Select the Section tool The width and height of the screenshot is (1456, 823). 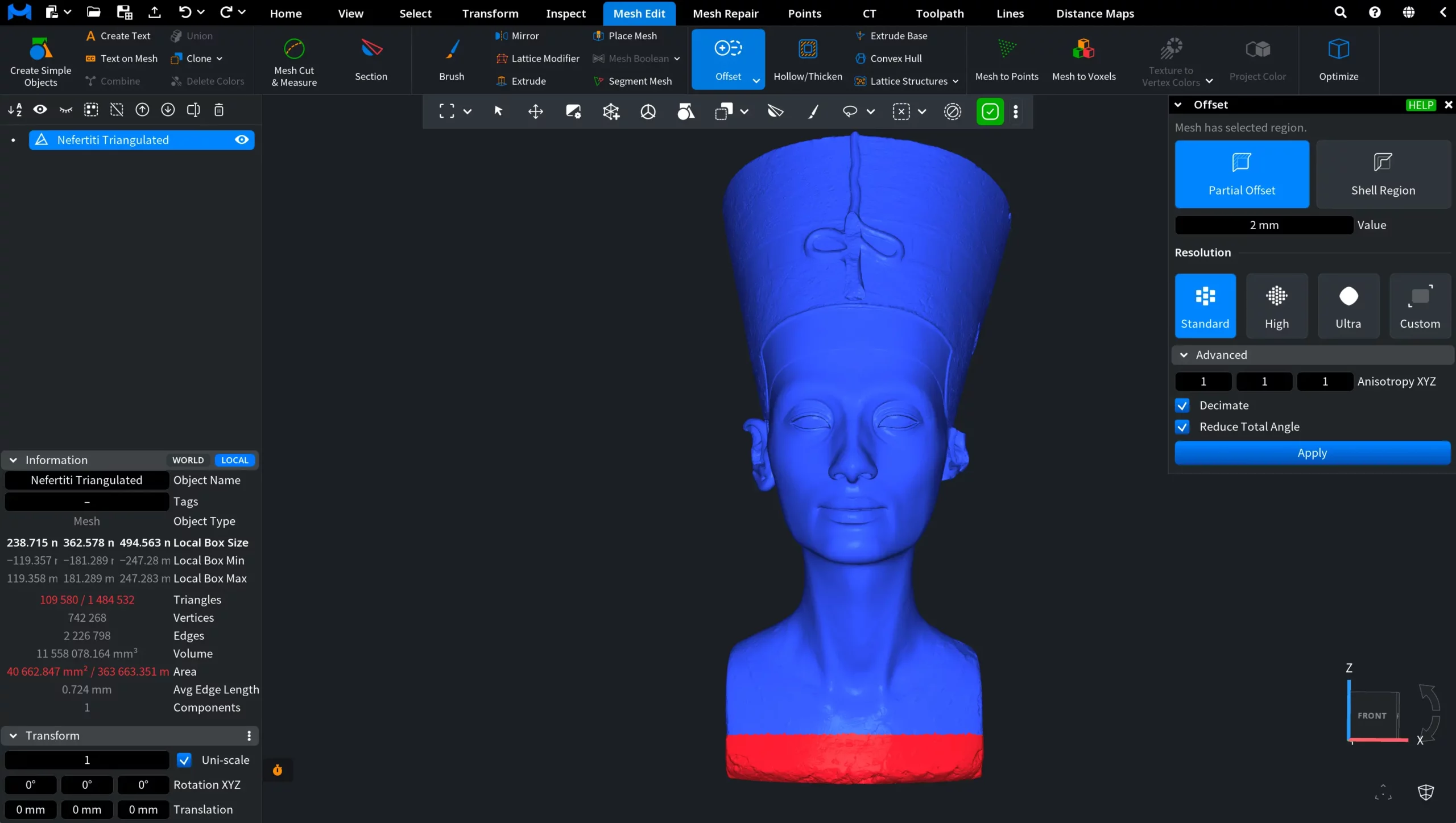pyautogui.click(x=371, y=60)
